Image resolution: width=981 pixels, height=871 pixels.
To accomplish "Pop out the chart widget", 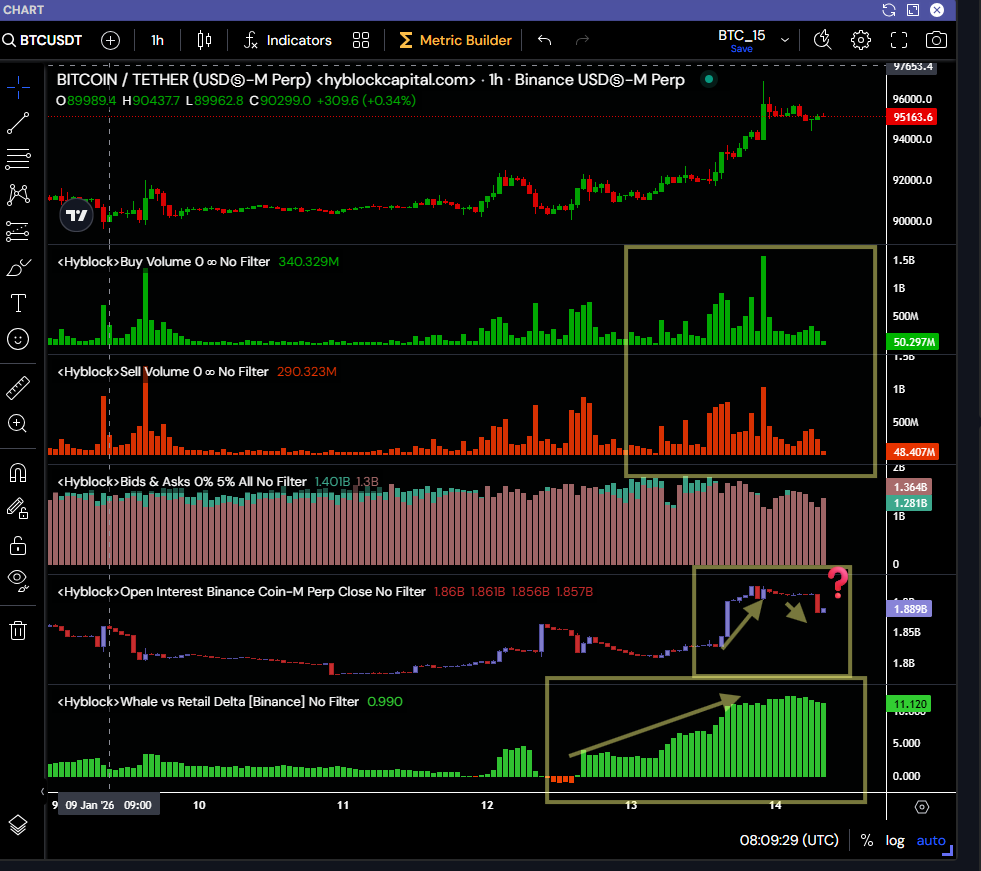I will click(913, 10).
